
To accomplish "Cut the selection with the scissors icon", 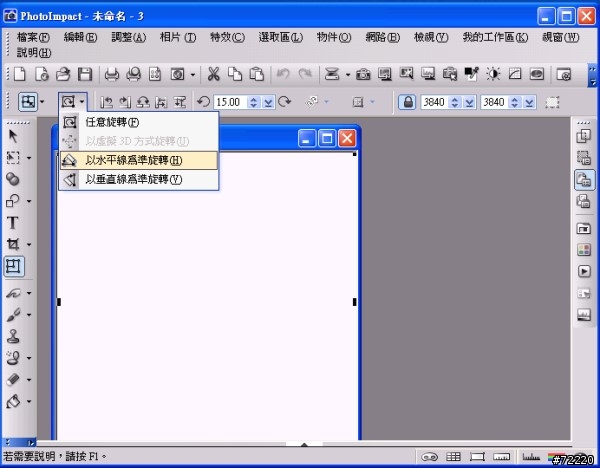I will 214,74.
